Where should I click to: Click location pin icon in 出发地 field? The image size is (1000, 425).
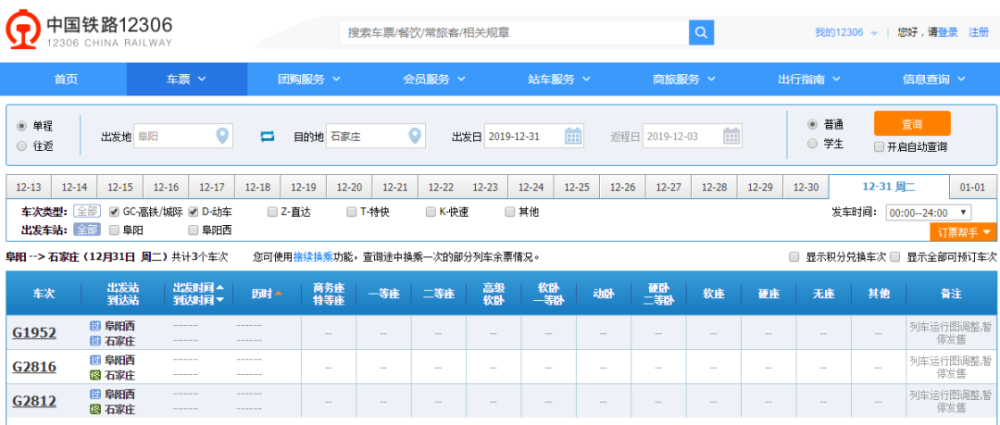(x=223, y=136)
